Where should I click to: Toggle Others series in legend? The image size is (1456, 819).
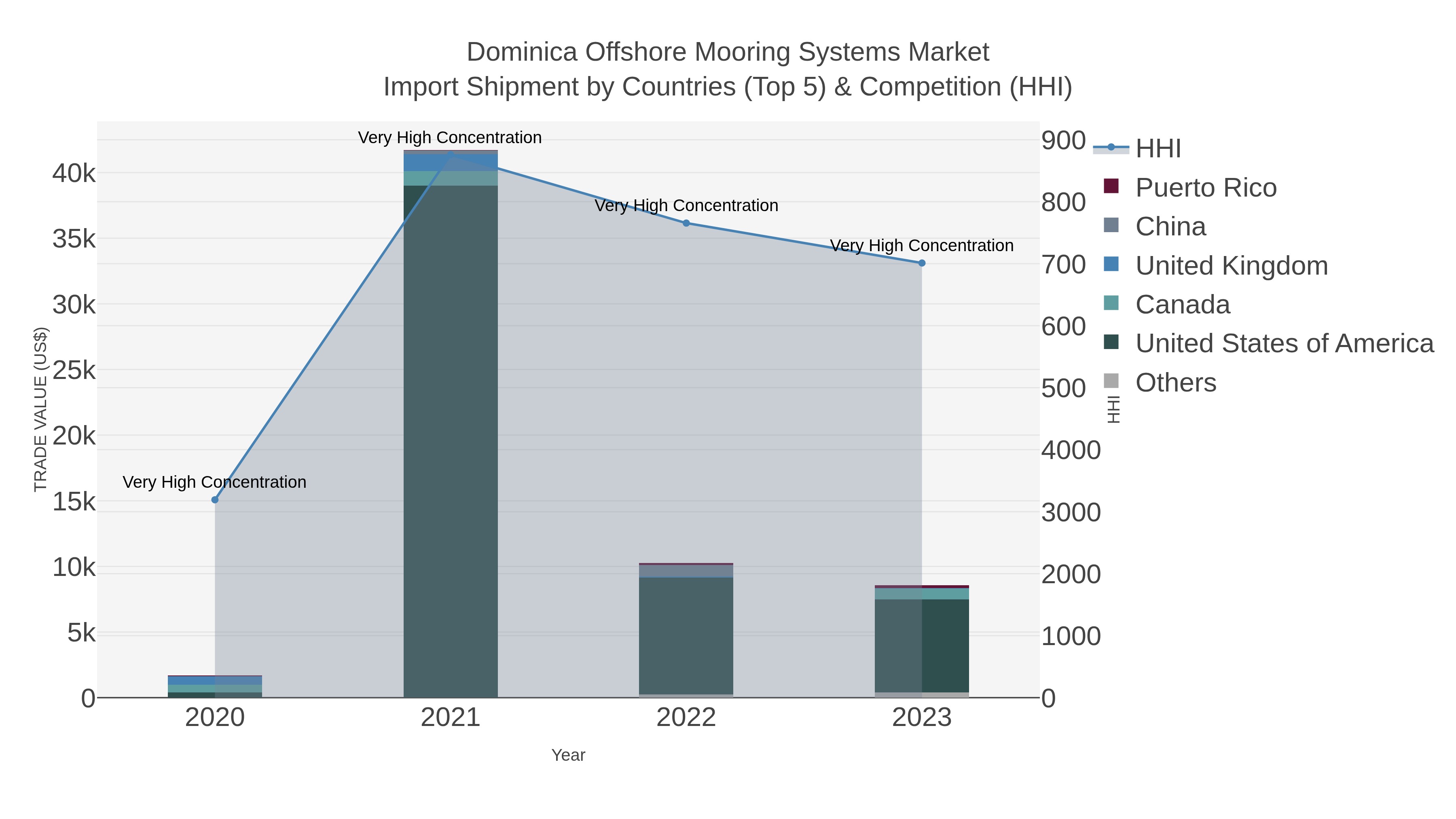1160,382
